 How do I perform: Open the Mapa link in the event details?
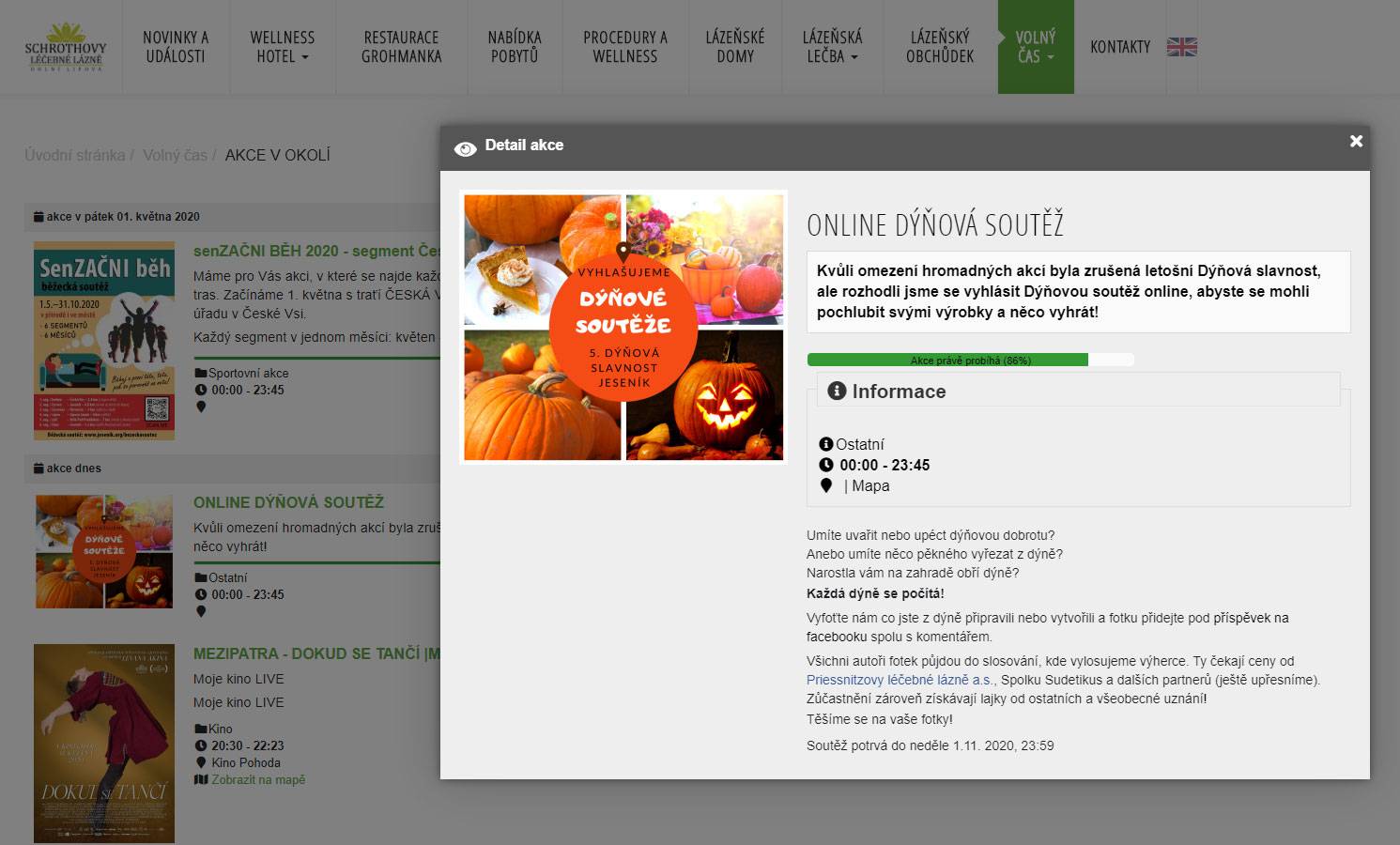tap(870, 485)
